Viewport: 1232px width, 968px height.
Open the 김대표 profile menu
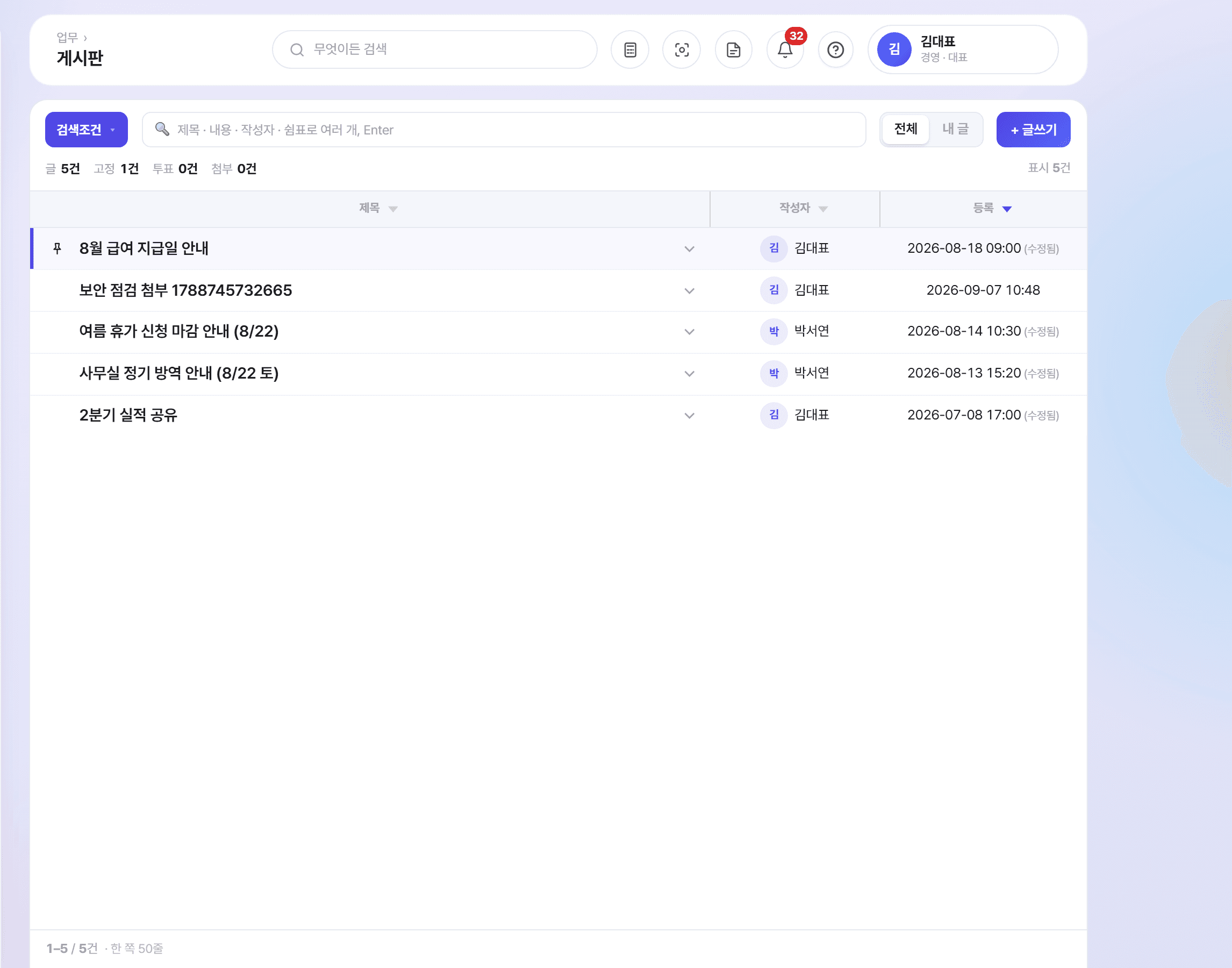(x=963, y=49)
